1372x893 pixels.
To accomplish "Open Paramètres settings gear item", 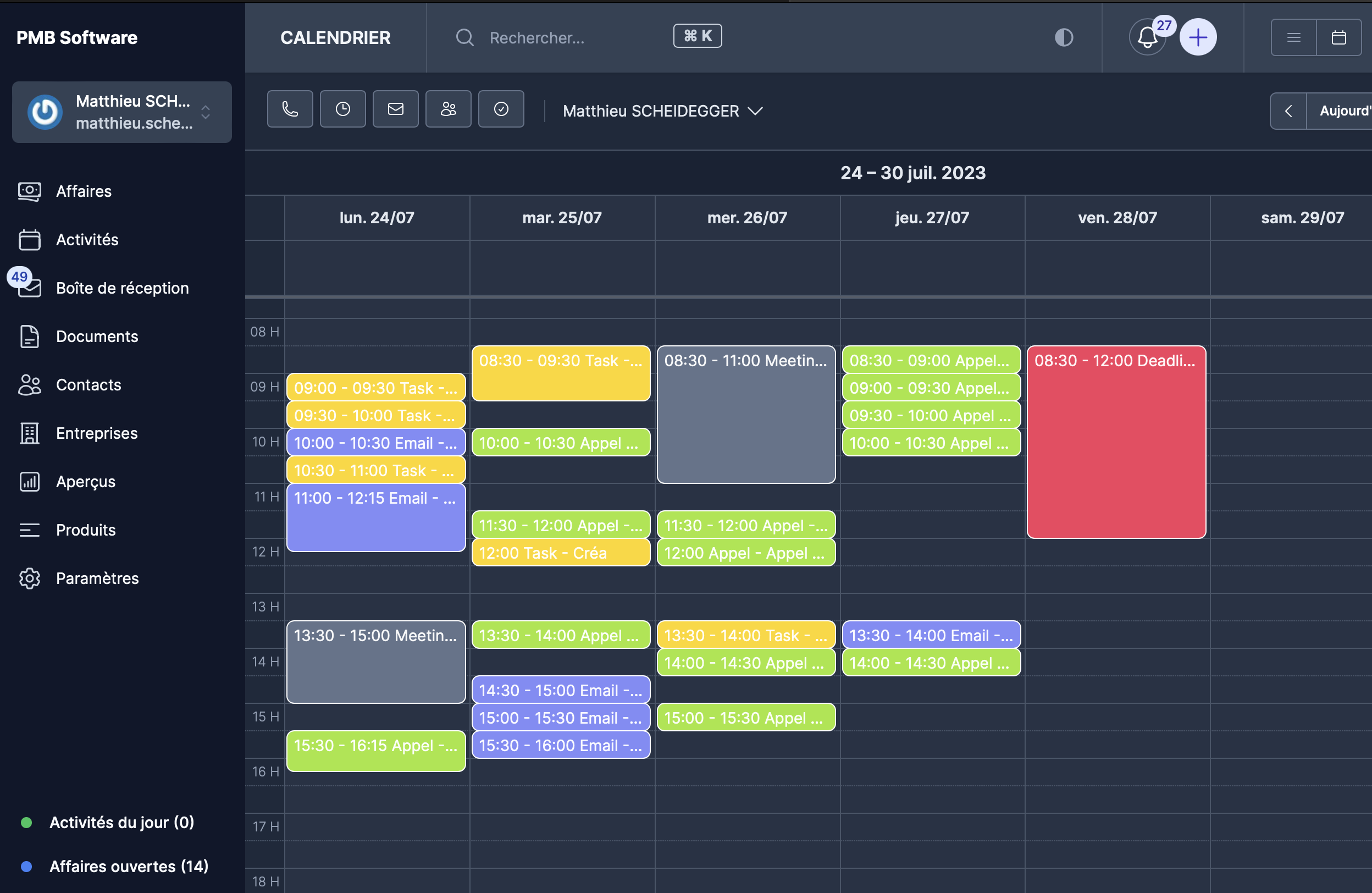I will (97, 578).
